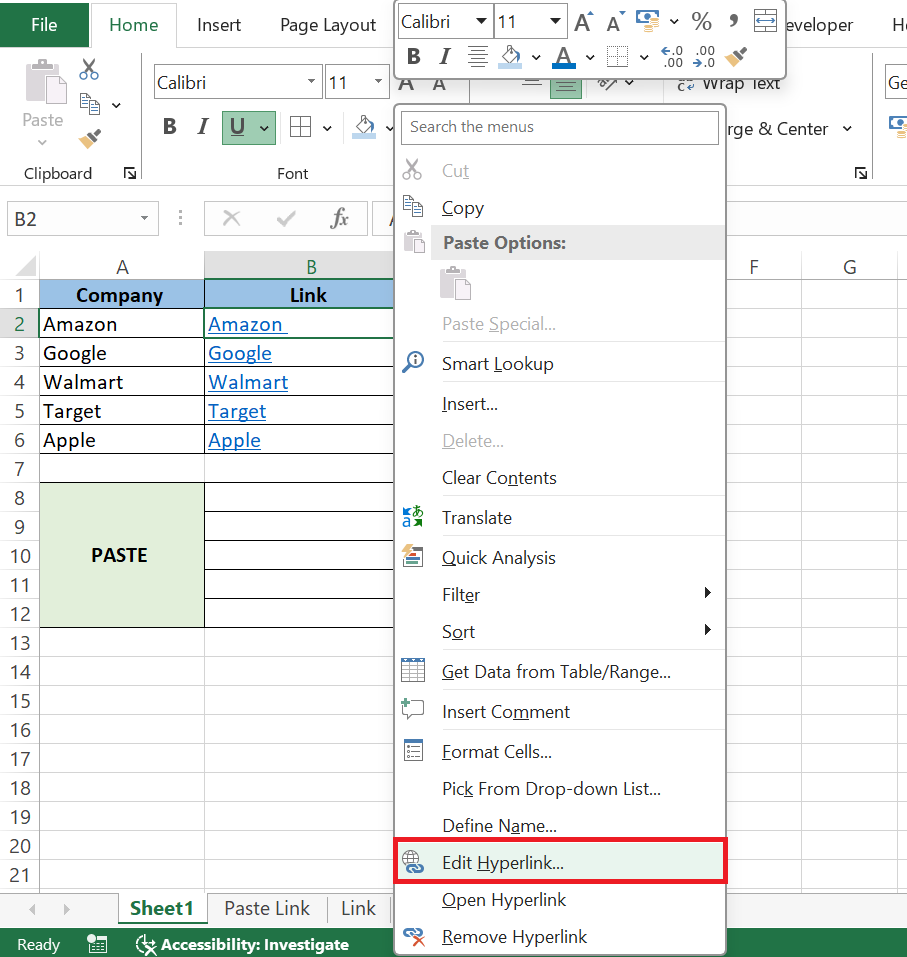Click the Apple hyperlink in cell B6
Viewport: 907px width, 957px height.
[x=234, y=441]
